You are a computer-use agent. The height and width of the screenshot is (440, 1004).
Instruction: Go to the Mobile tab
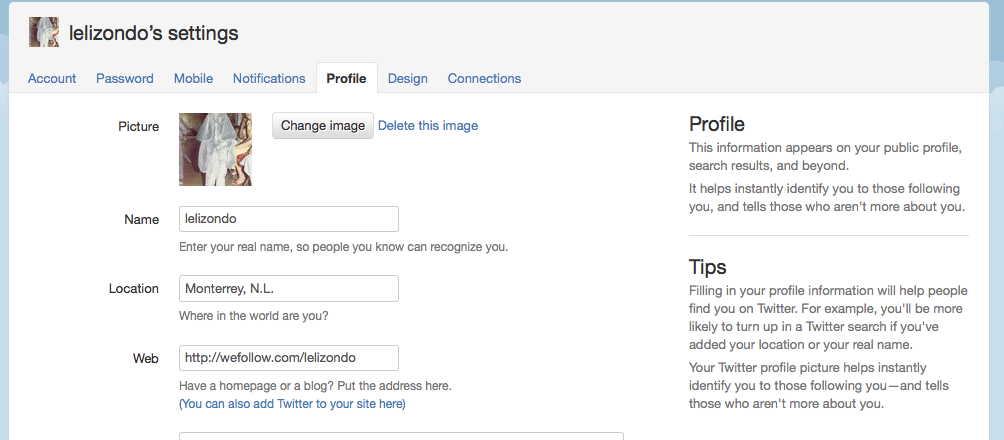point(193,79)
